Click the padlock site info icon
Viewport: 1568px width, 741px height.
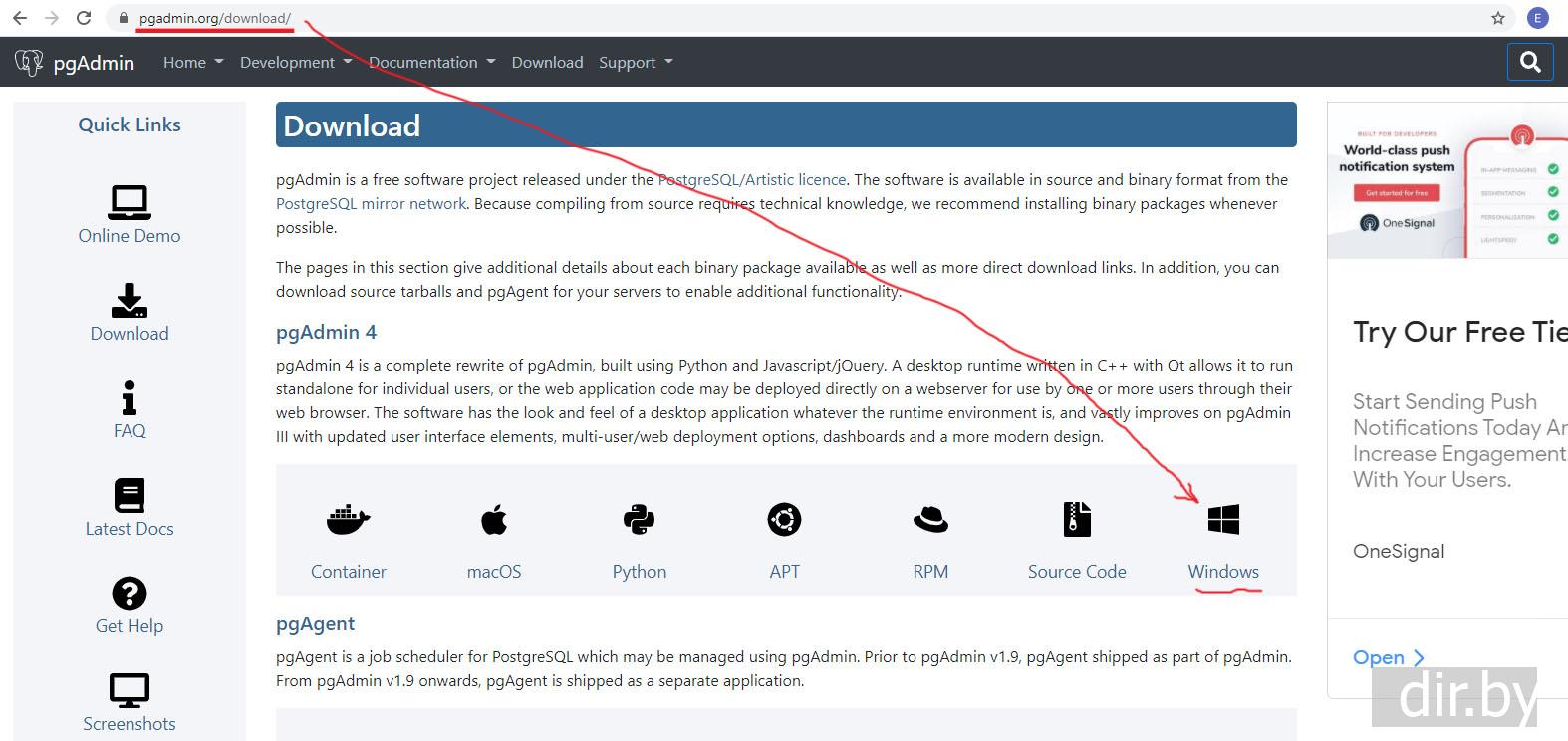[x=124, y=18]
